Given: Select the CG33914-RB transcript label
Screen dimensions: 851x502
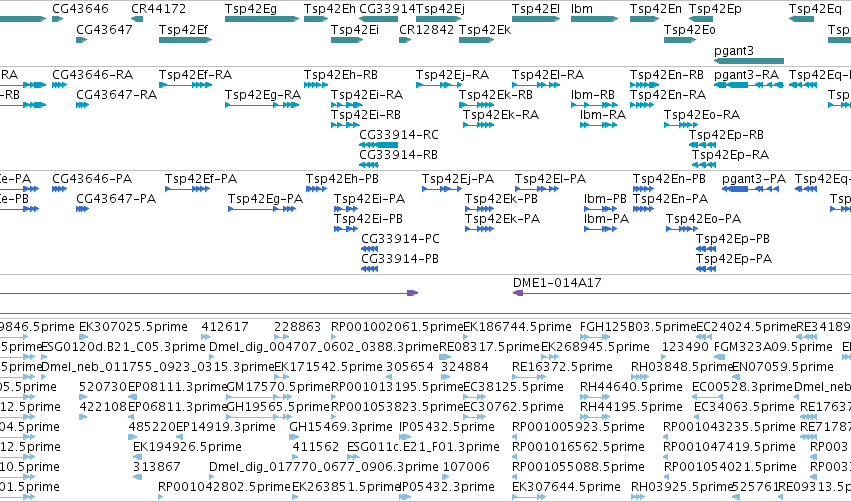Looking at the screenshot, I should coord(398,155).
